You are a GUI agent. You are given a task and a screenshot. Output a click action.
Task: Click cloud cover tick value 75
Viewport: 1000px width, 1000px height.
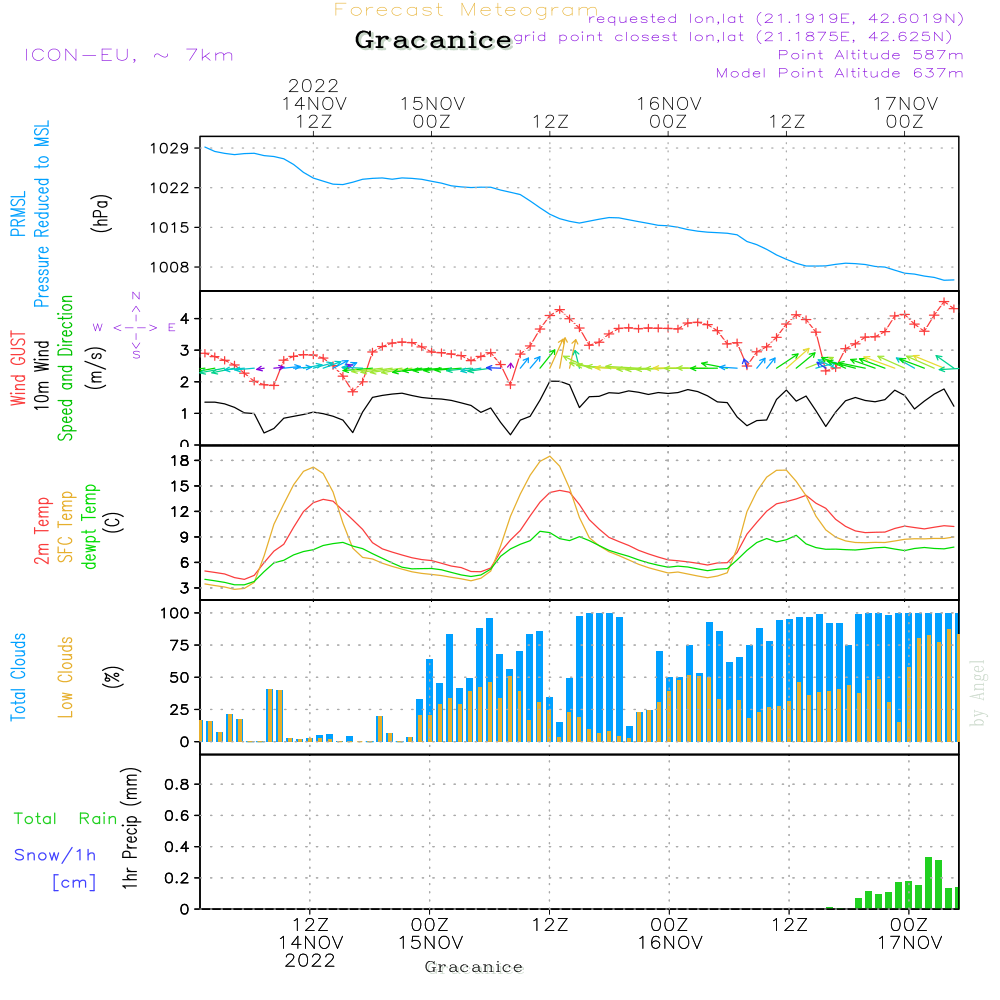[x=179, y=645]
